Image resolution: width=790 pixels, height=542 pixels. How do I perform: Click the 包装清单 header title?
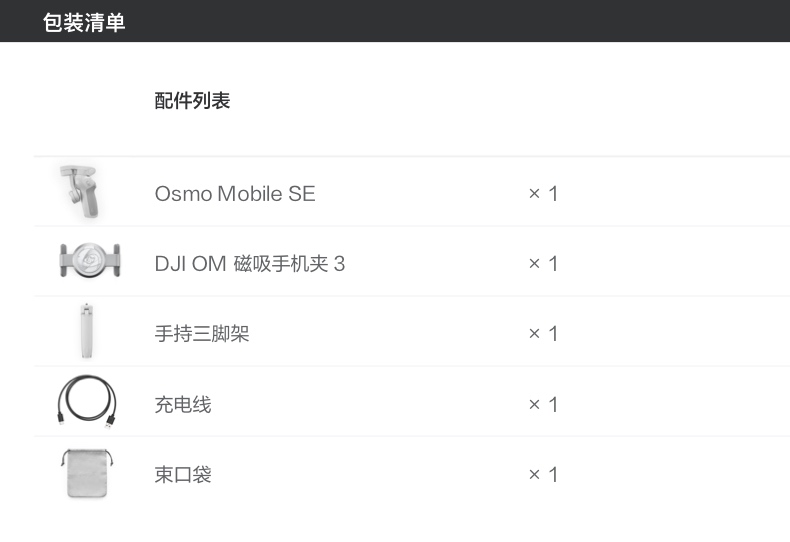(84, 22)
